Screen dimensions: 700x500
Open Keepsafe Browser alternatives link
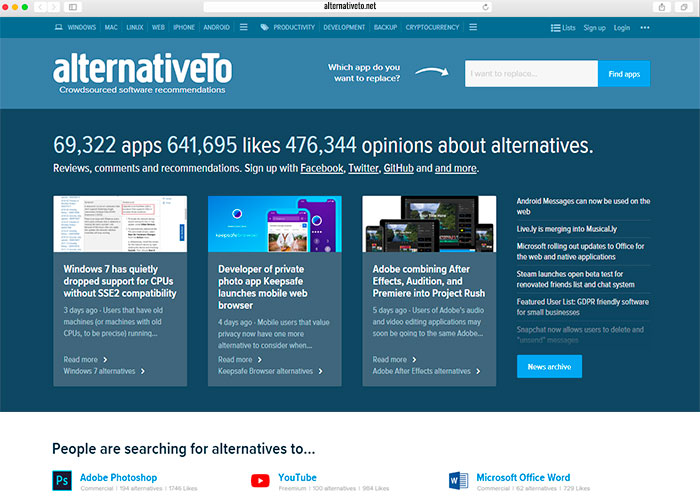pyautogui.click(x=270, y=371)
